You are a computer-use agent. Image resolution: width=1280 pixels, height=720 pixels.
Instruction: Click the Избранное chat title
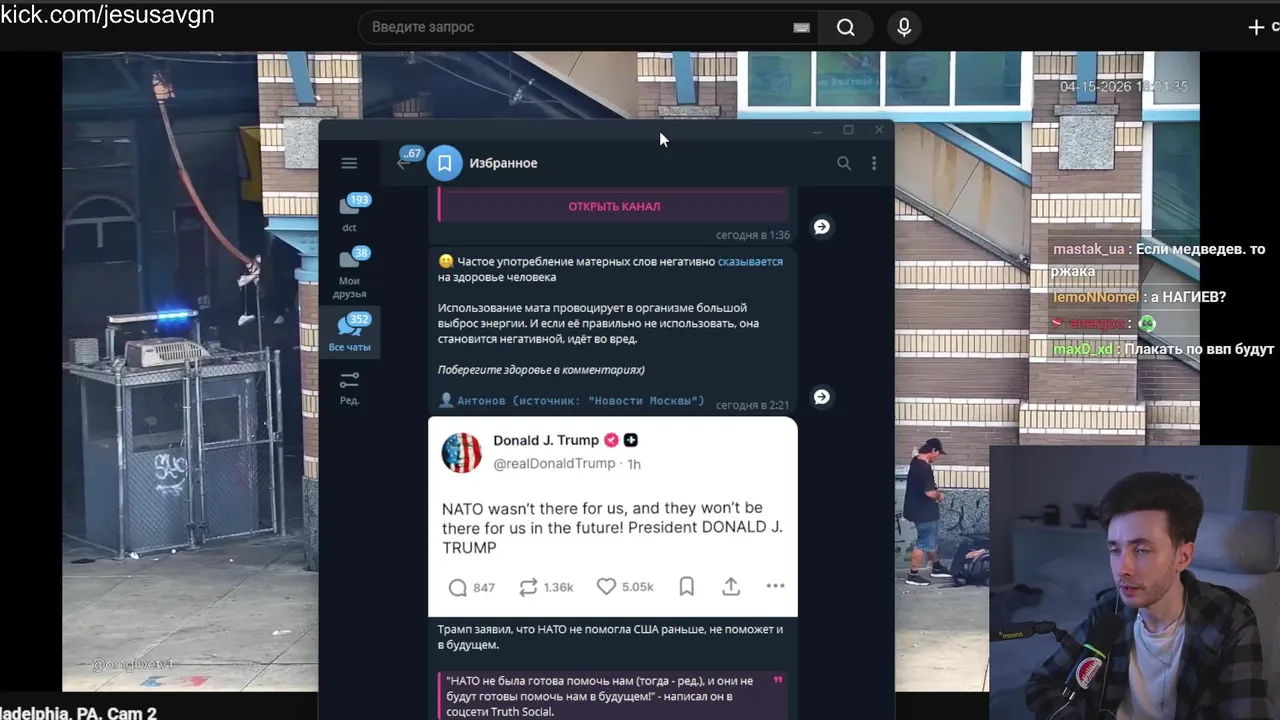coord(503,163)
